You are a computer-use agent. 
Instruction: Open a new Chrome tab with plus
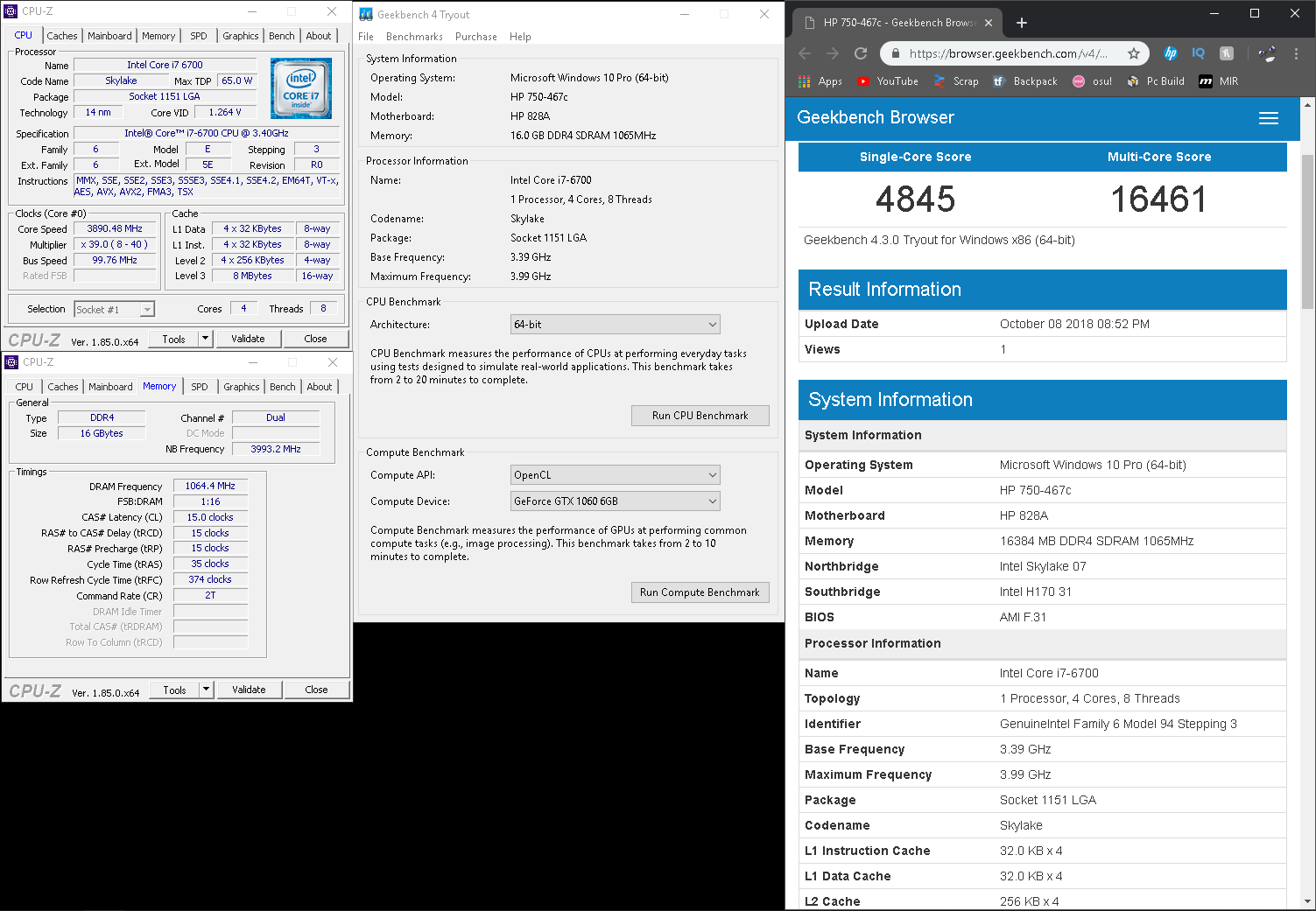pyautogui.click(x=1022, y=23)
